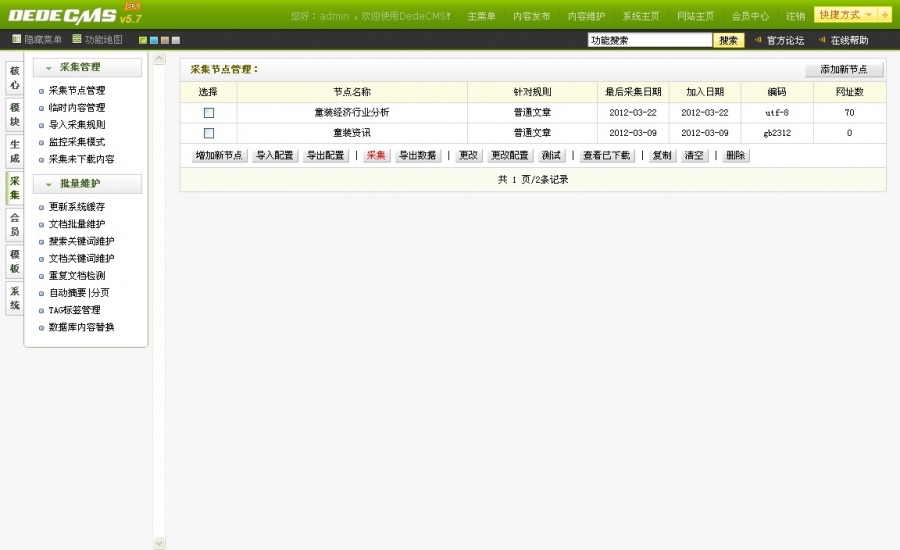900x550 pixels.
Task: Open the 在线帮助 link
Action: 849,41
